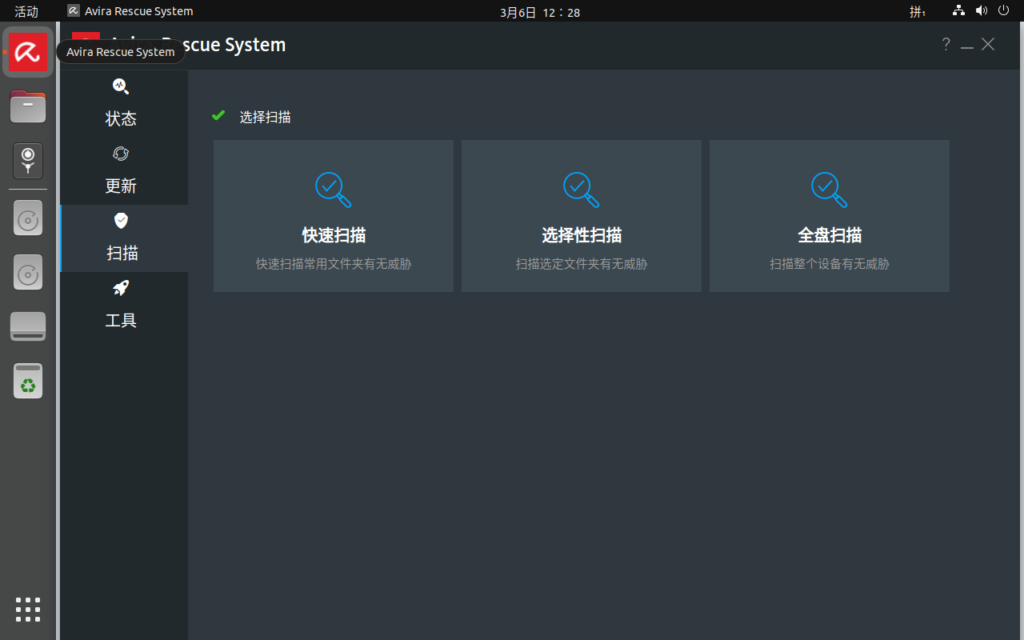Show applications grid in dock
Image resolution: width=1024 pixels, height=640 pixels.
point(27,609)
